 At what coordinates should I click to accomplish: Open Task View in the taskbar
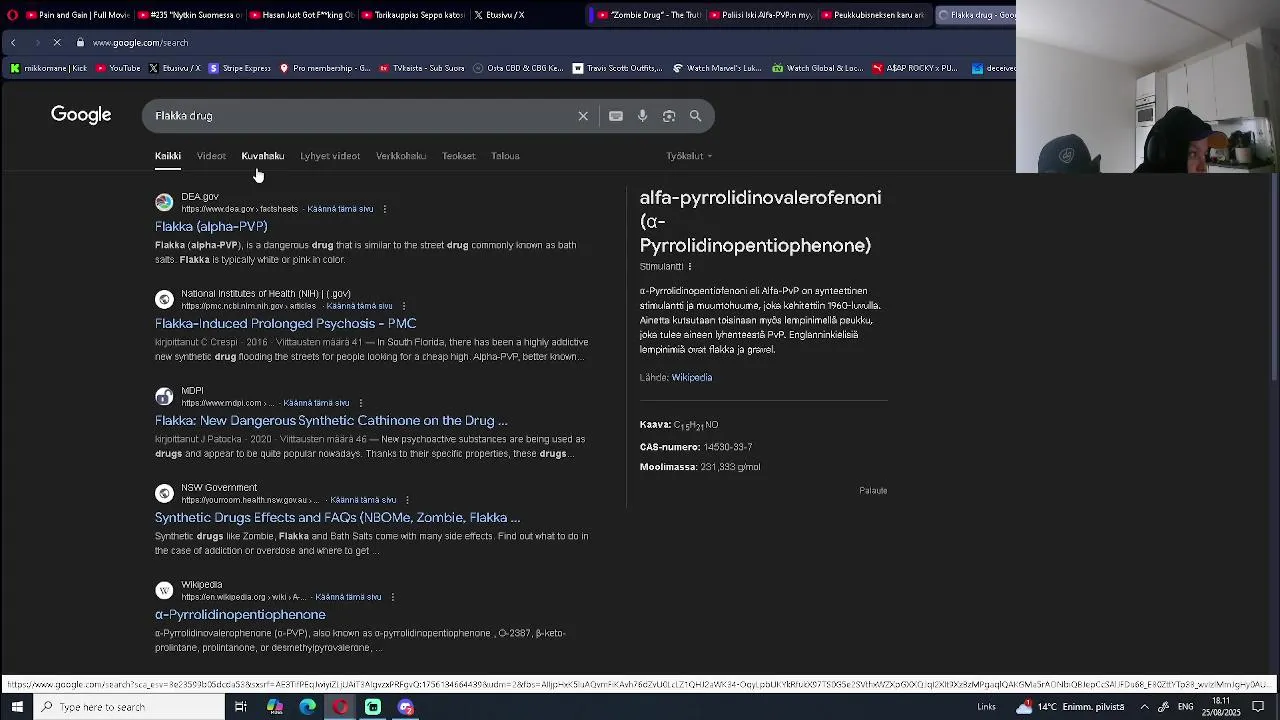point(241,707)
